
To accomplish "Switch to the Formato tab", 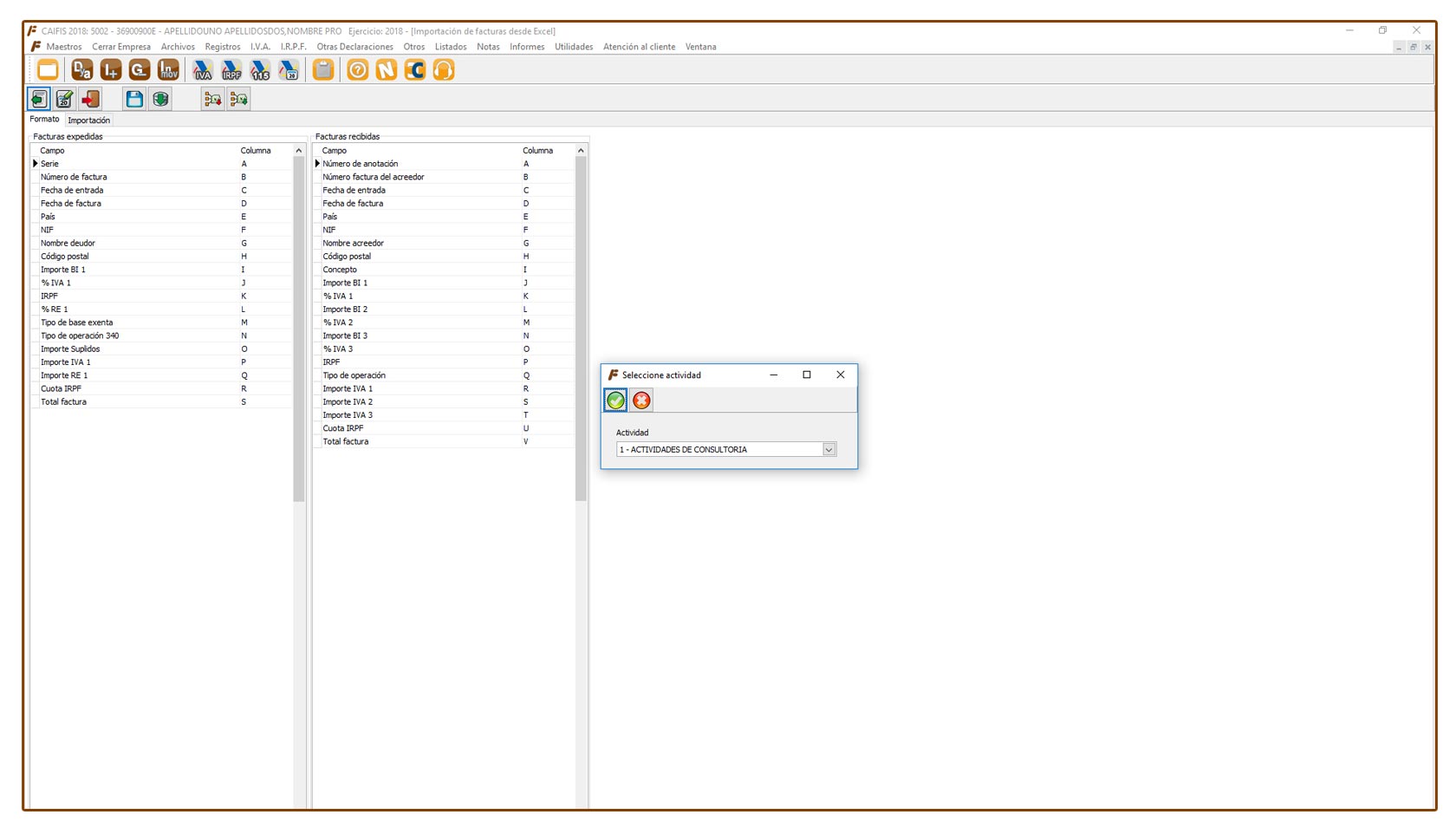I will [45, 120].
